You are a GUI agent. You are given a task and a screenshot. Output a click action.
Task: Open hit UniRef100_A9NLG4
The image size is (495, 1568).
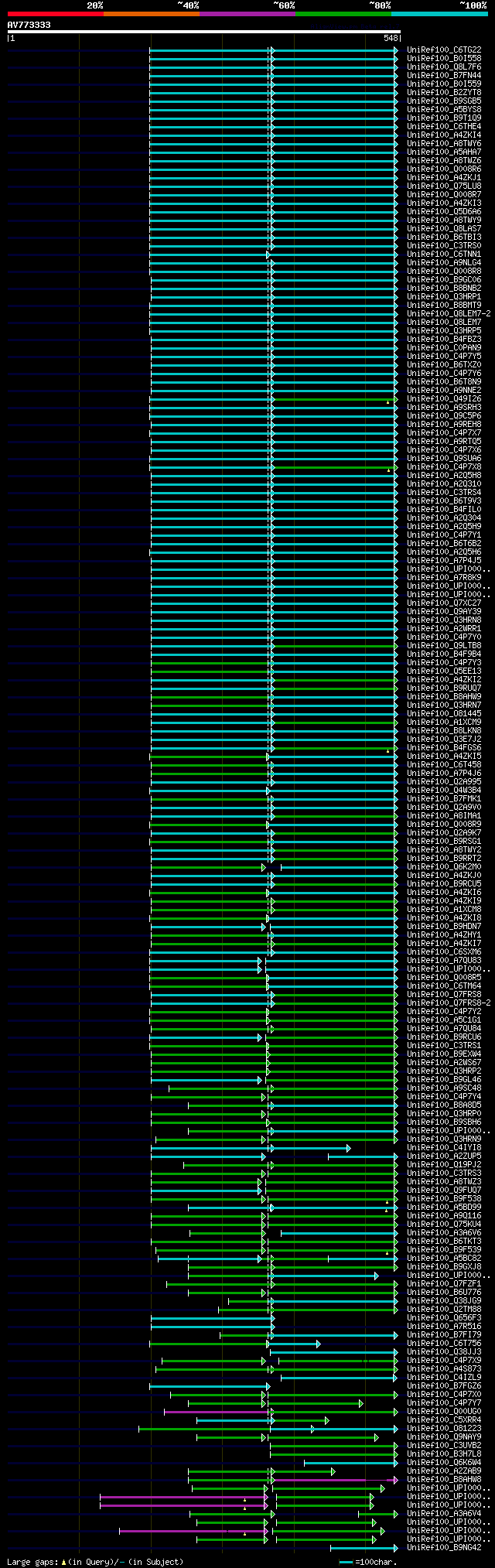click(x=444, y=263)
